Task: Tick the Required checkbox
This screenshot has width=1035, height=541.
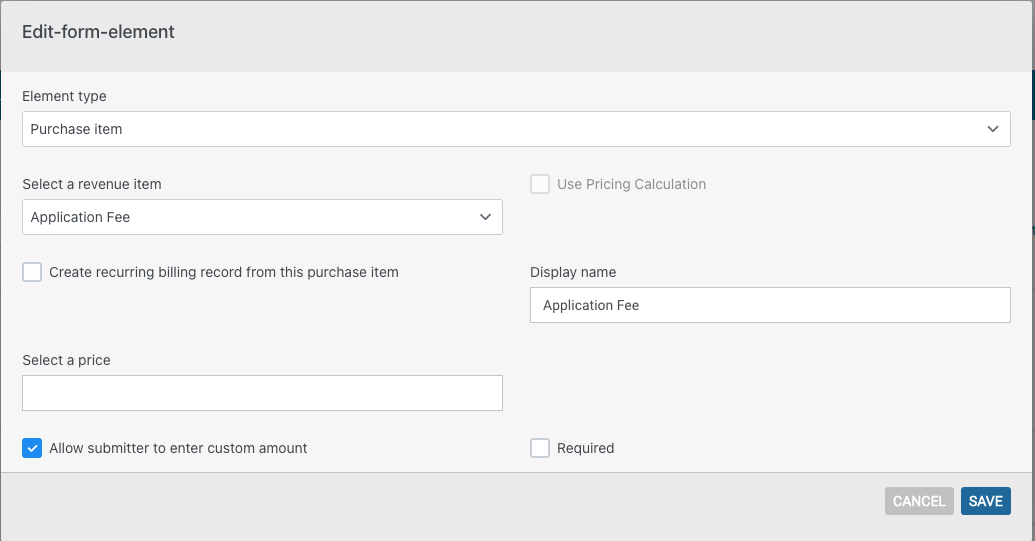Action: [540, 448]
